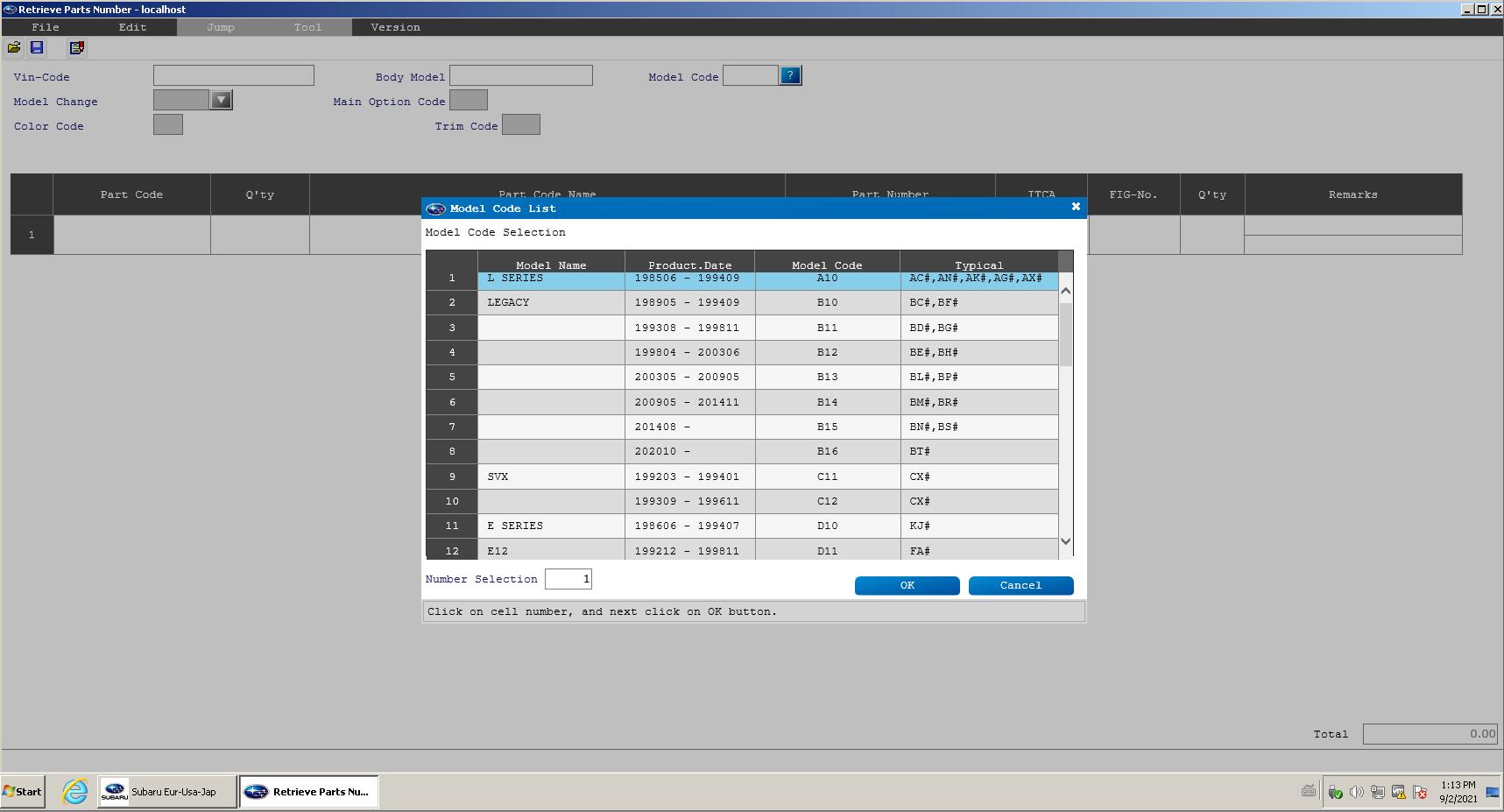
Task: Open the File menu
Action: tap(46, 27)
